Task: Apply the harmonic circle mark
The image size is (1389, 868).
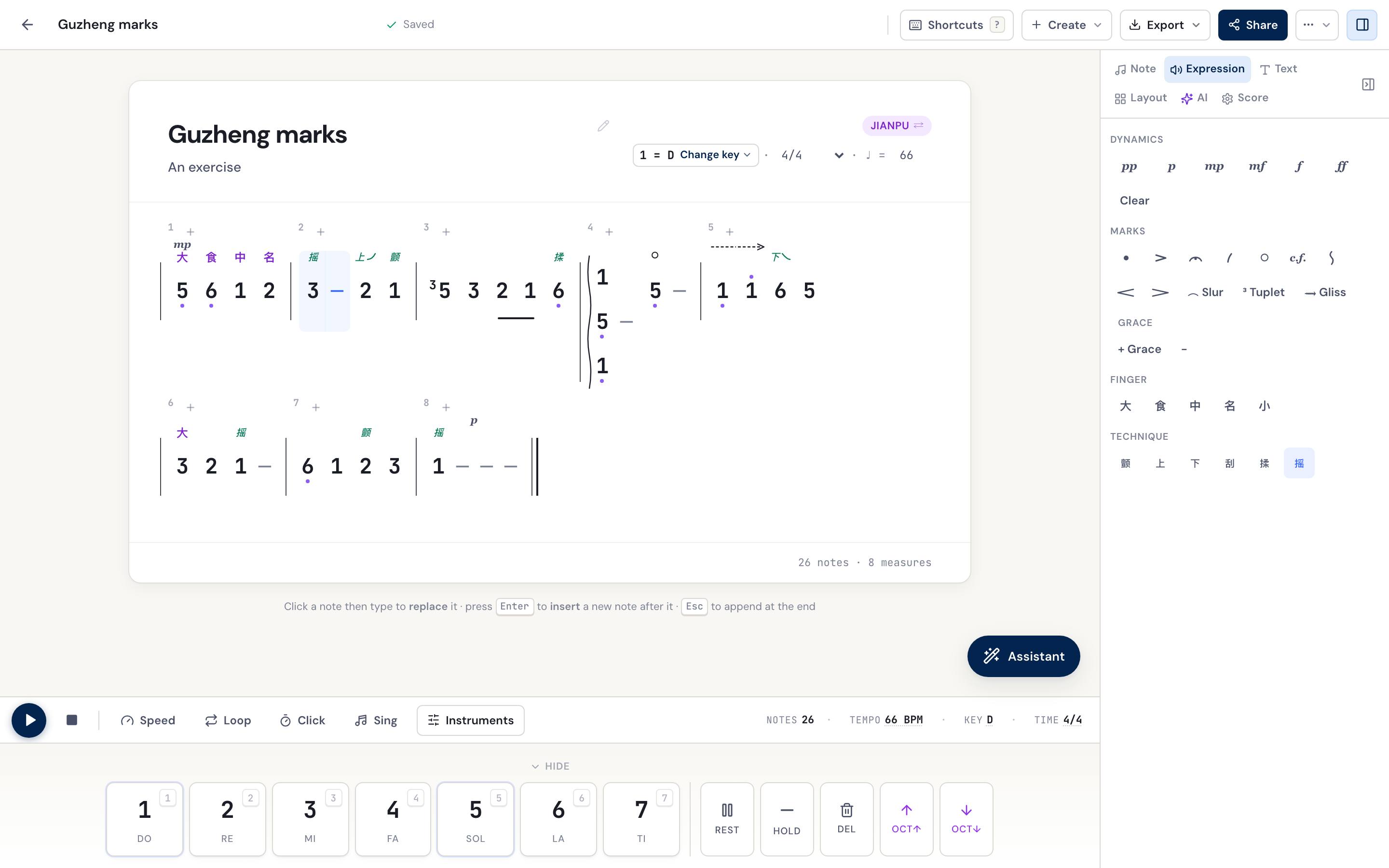Action: (1264, 258)
